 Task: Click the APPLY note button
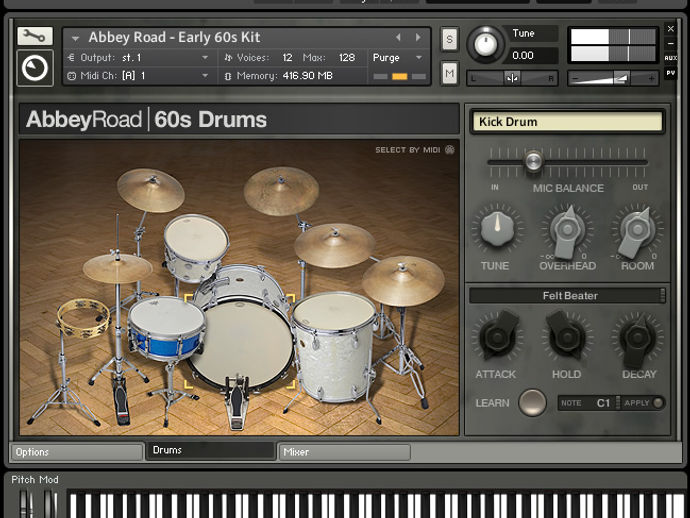point(643,403)
